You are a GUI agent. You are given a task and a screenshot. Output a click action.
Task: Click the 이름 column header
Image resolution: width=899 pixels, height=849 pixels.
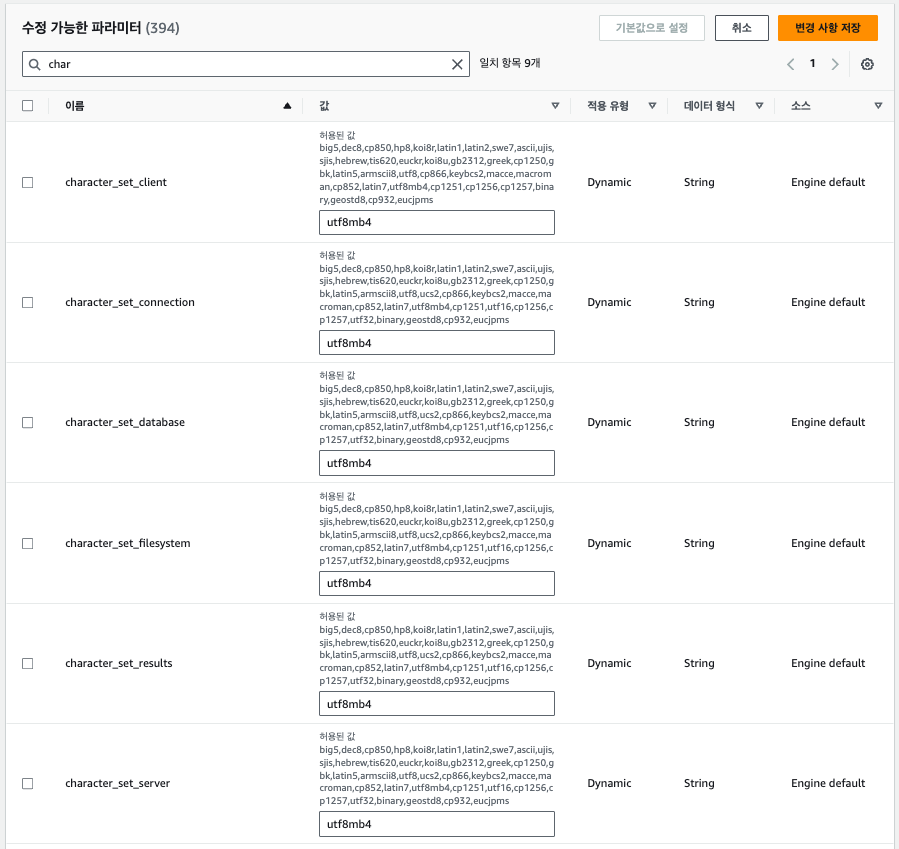coord(75,105)
